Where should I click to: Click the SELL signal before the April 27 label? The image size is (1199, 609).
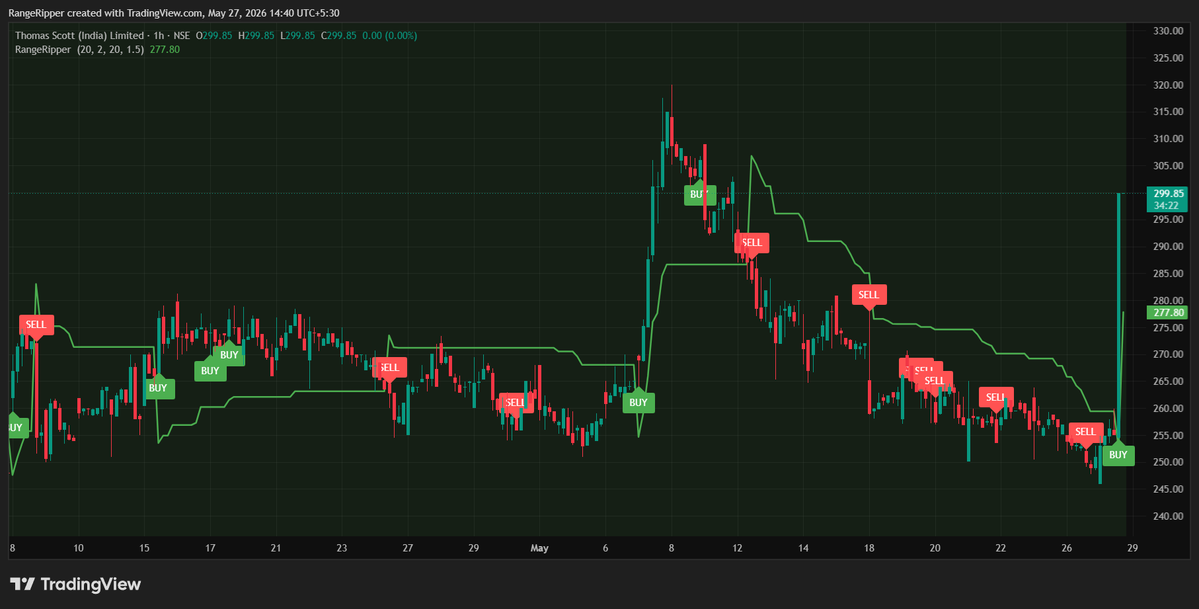click(x=389, y=367)
